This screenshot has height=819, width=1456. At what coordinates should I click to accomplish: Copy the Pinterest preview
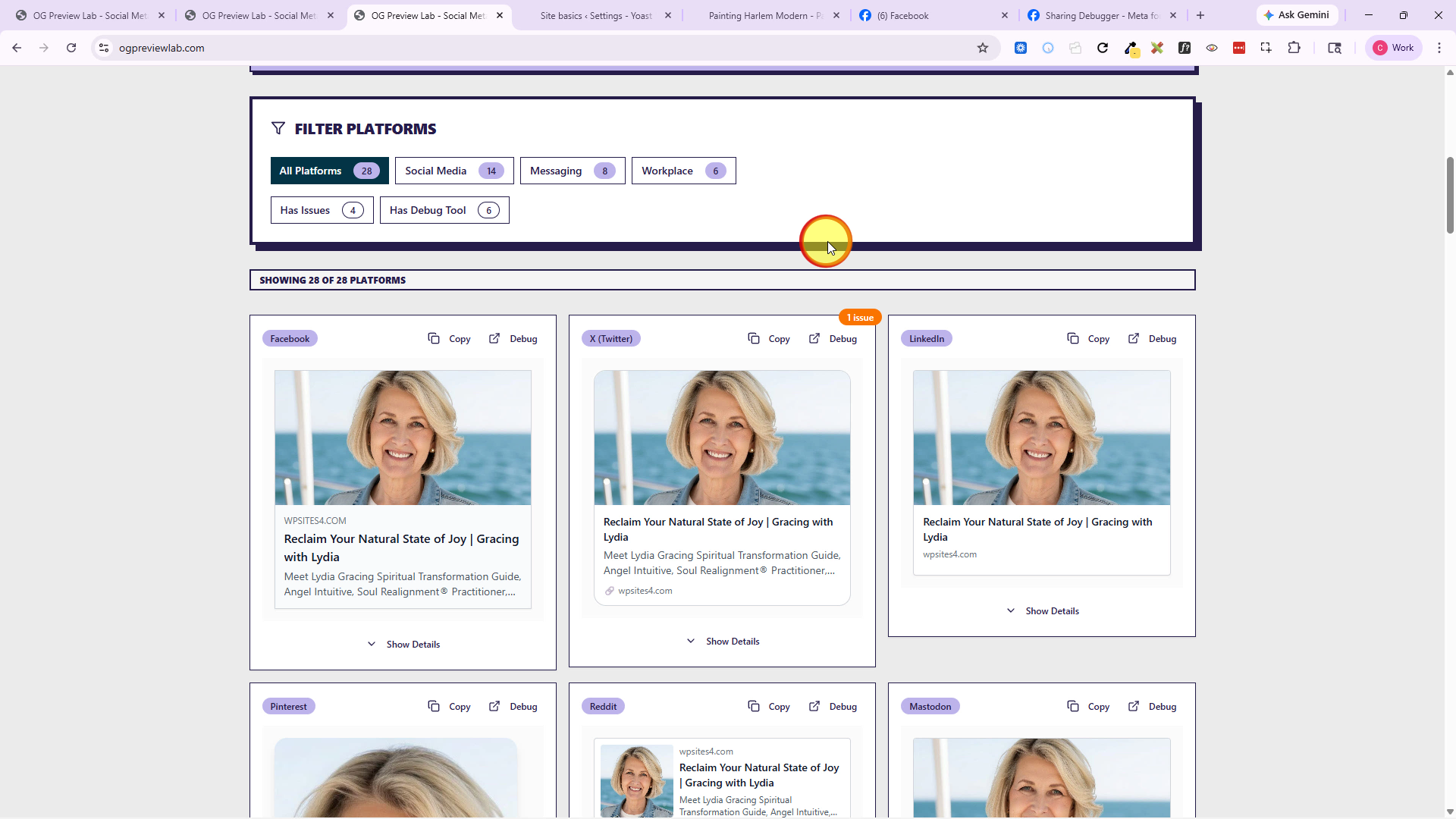pyautogui.click(x=449, y=707)
